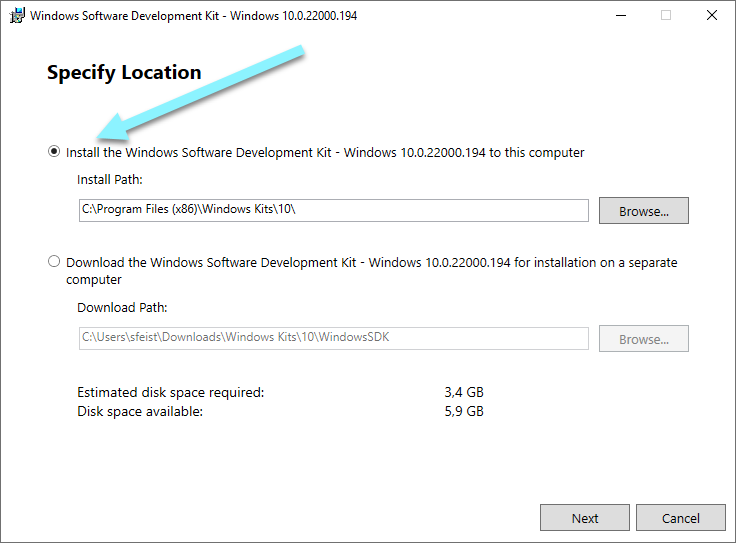This screenshot has width=736, height=543.
Task: Click the 'Disk space available:' label
Action: click(140, 412)
